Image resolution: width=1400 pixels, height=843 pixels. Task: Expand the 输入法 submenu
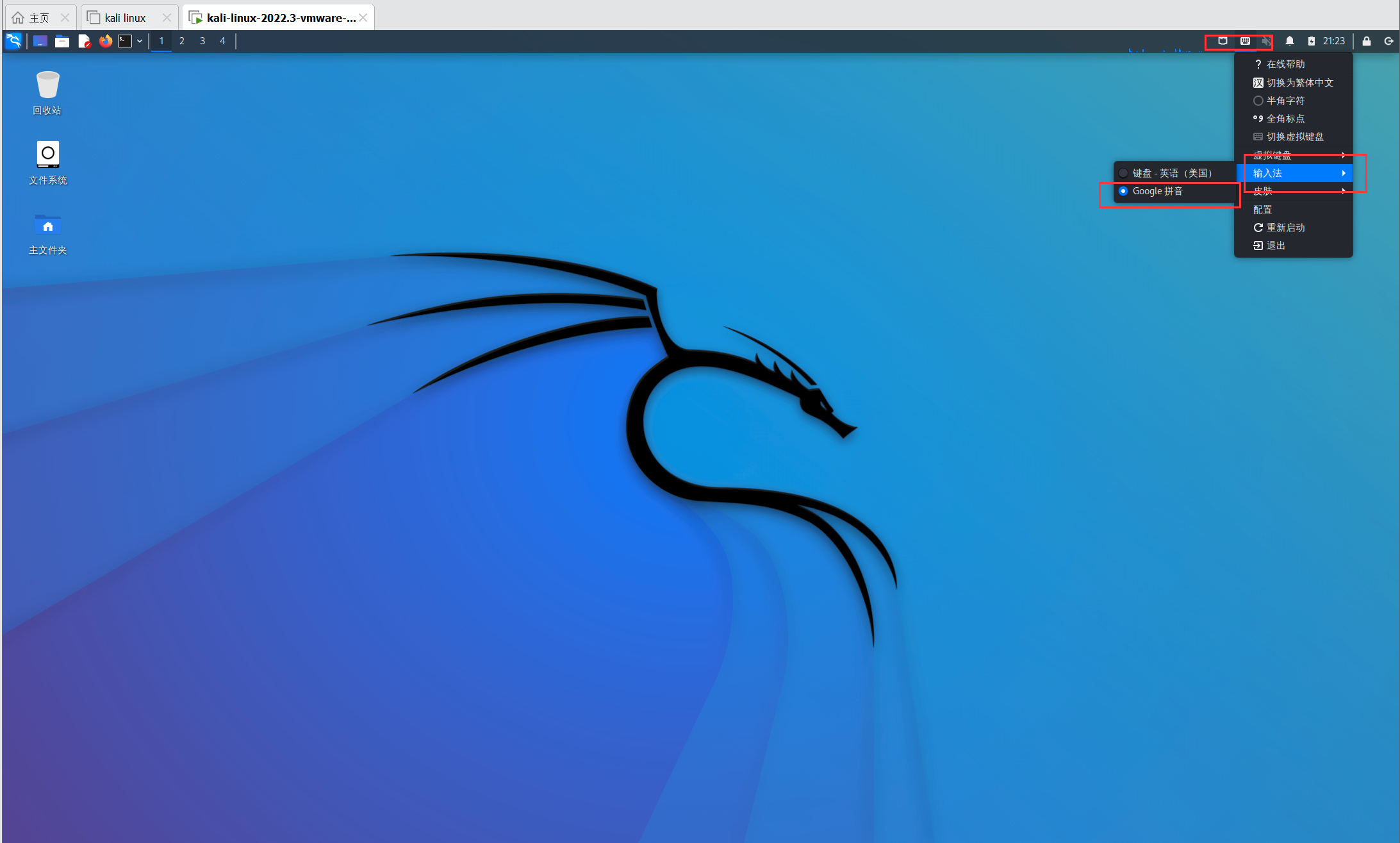pos(1294,173)
